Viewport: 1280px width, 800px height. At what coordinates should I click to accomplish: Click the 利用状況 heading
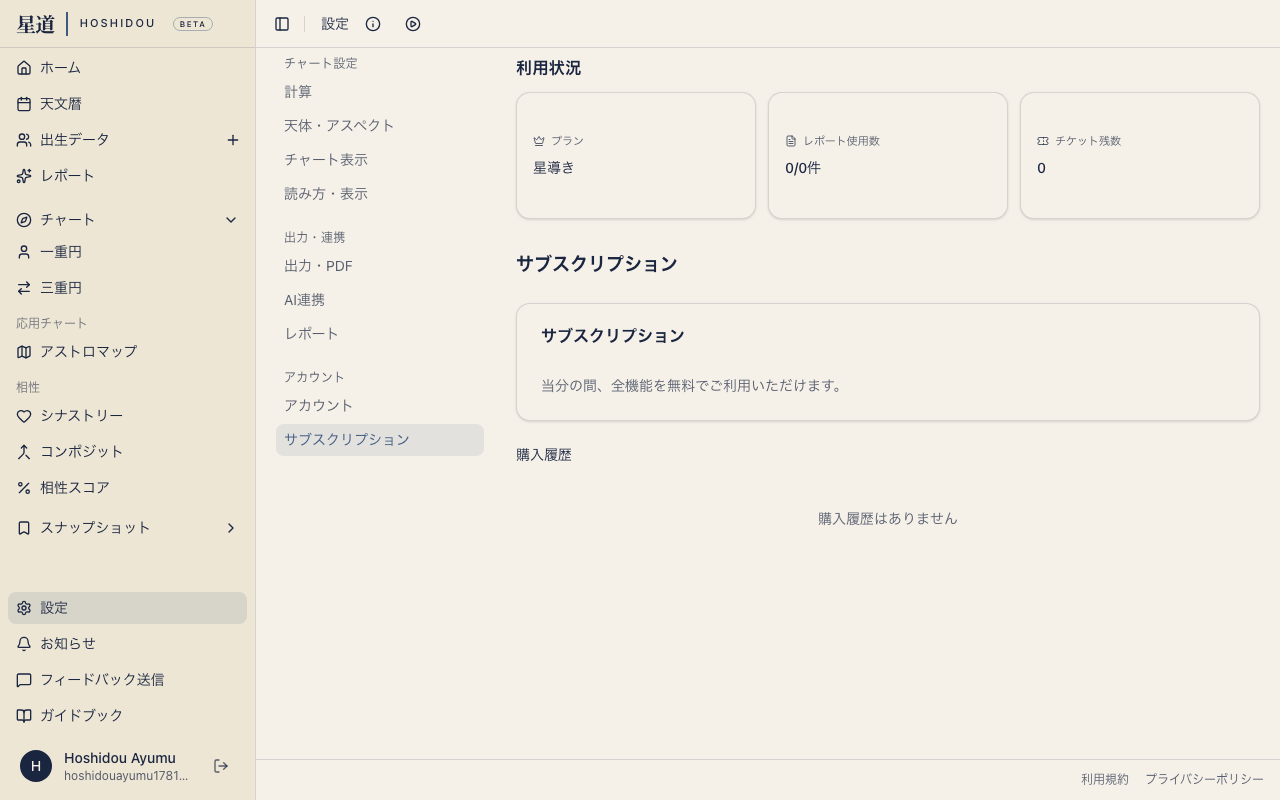(548, 68)
